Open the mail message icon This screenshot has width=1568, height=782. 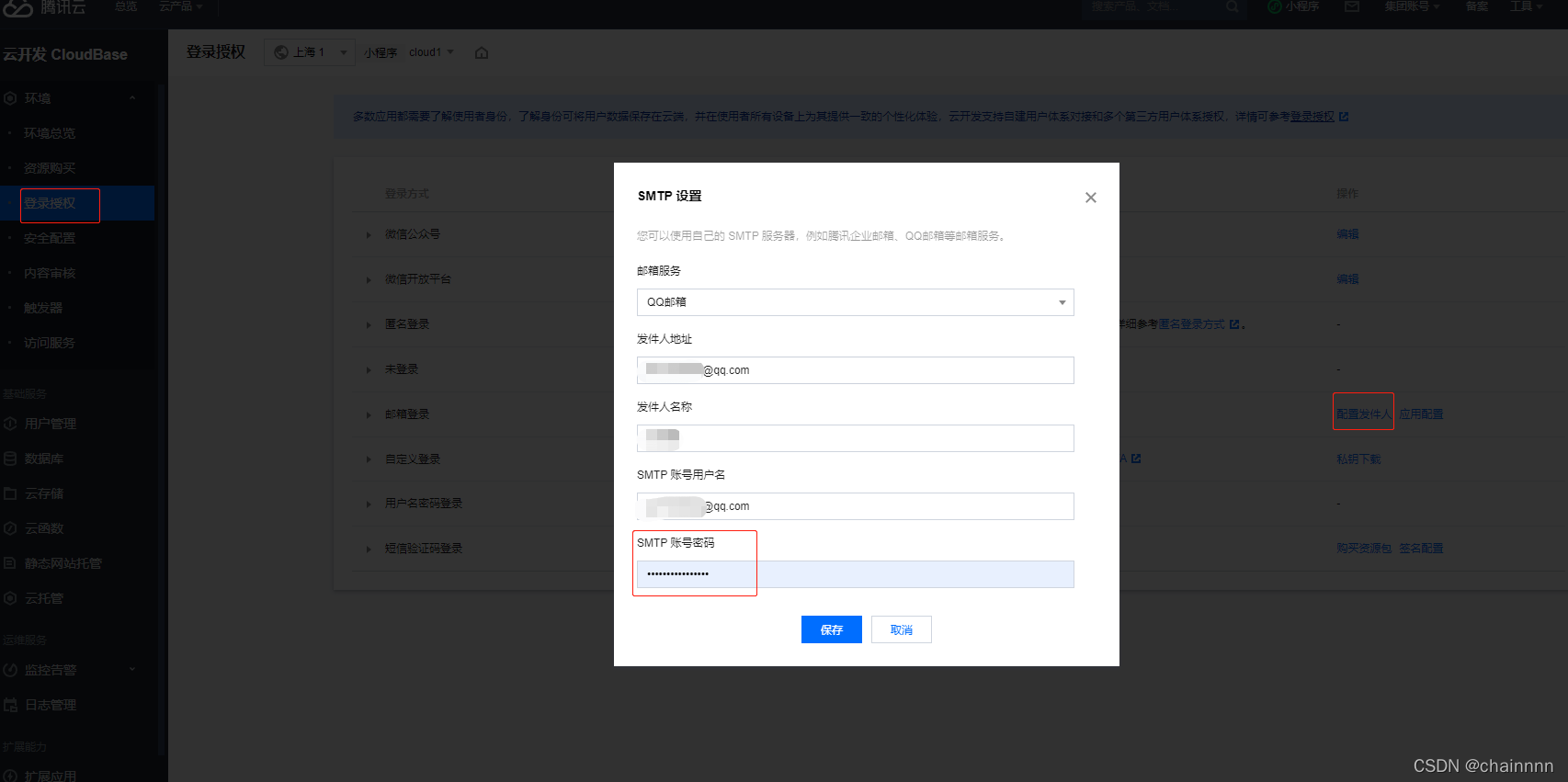[1351, 6]
